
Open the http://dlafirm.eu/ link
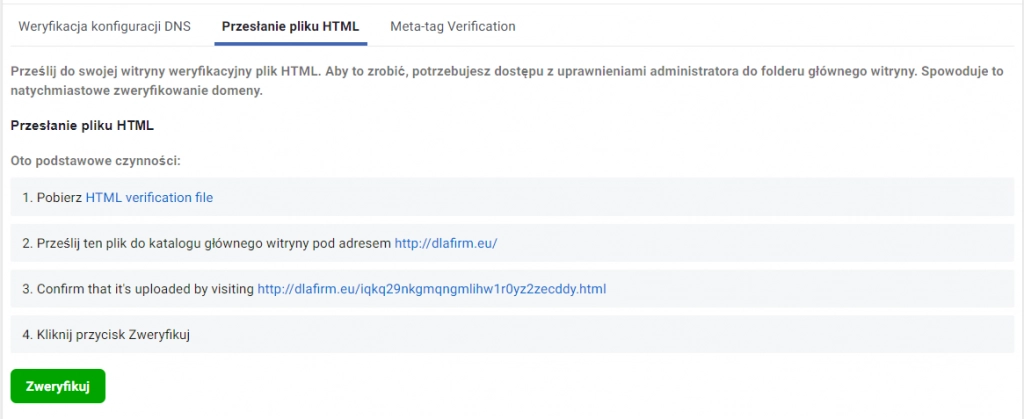(x=446, y=243)
